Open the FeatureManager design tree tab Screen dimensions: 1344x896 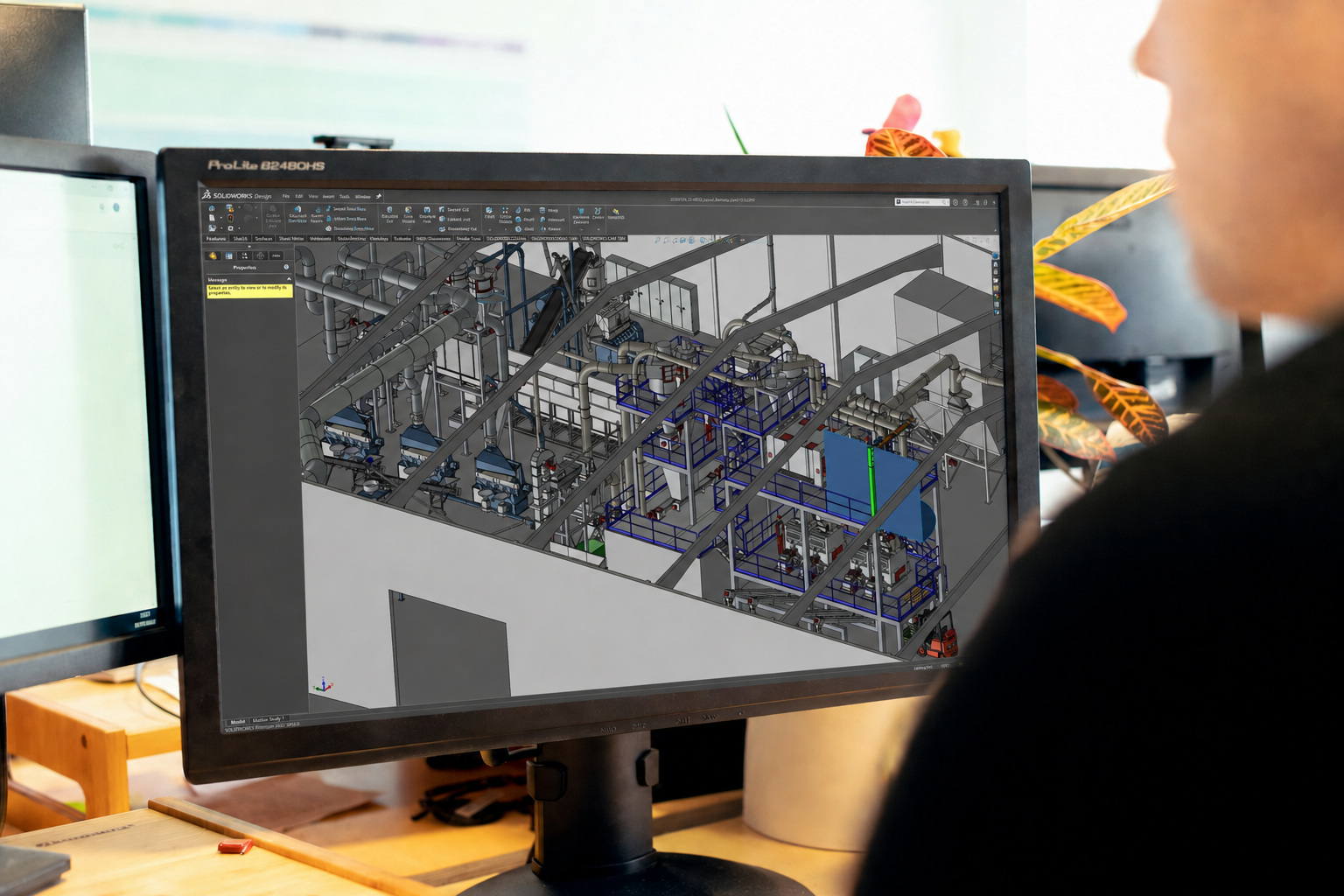pos(213,255)
